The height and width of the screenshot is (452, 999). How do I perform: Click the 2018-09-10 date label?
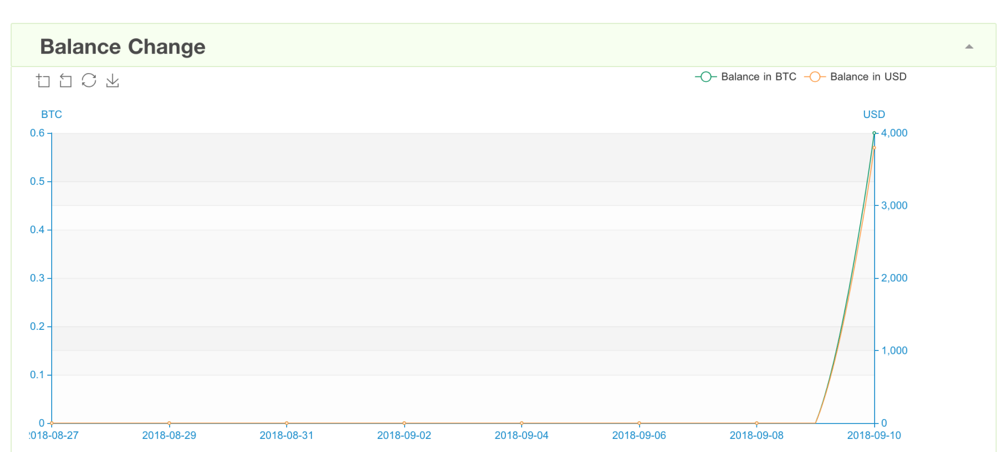(874, 435)
